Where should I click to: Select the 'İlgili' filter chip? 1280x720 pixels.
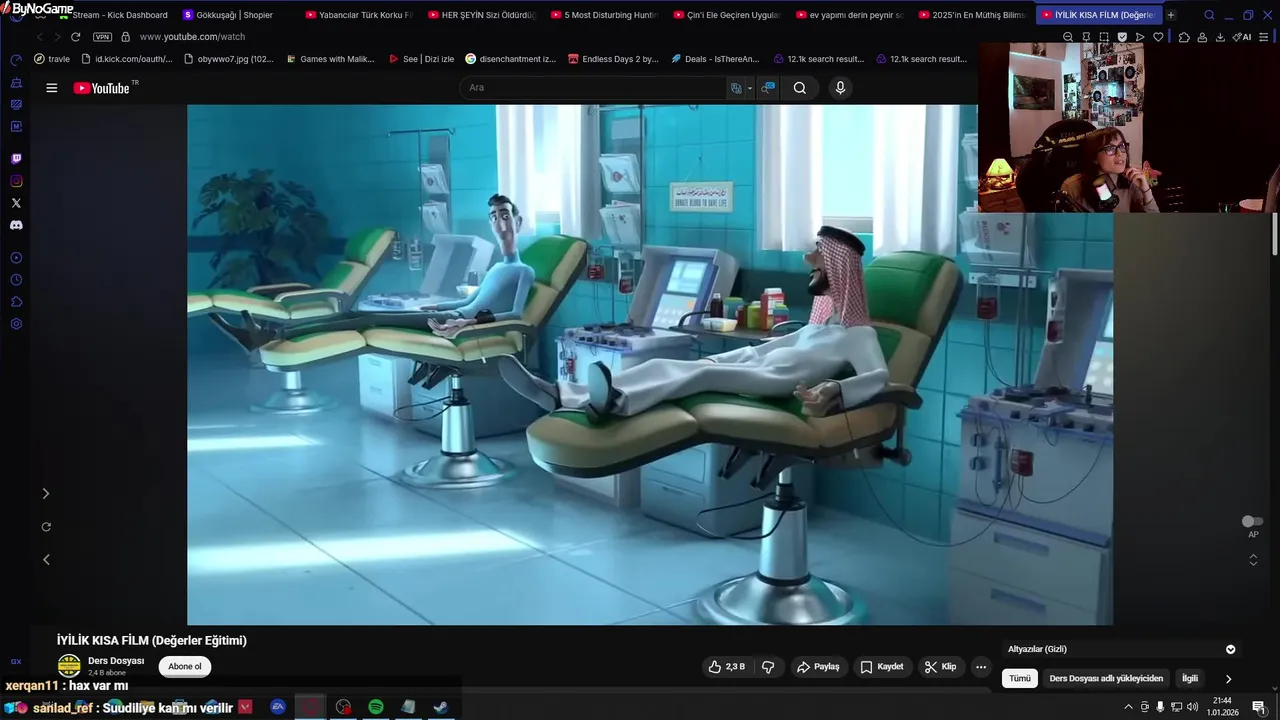coord(1190,678)
